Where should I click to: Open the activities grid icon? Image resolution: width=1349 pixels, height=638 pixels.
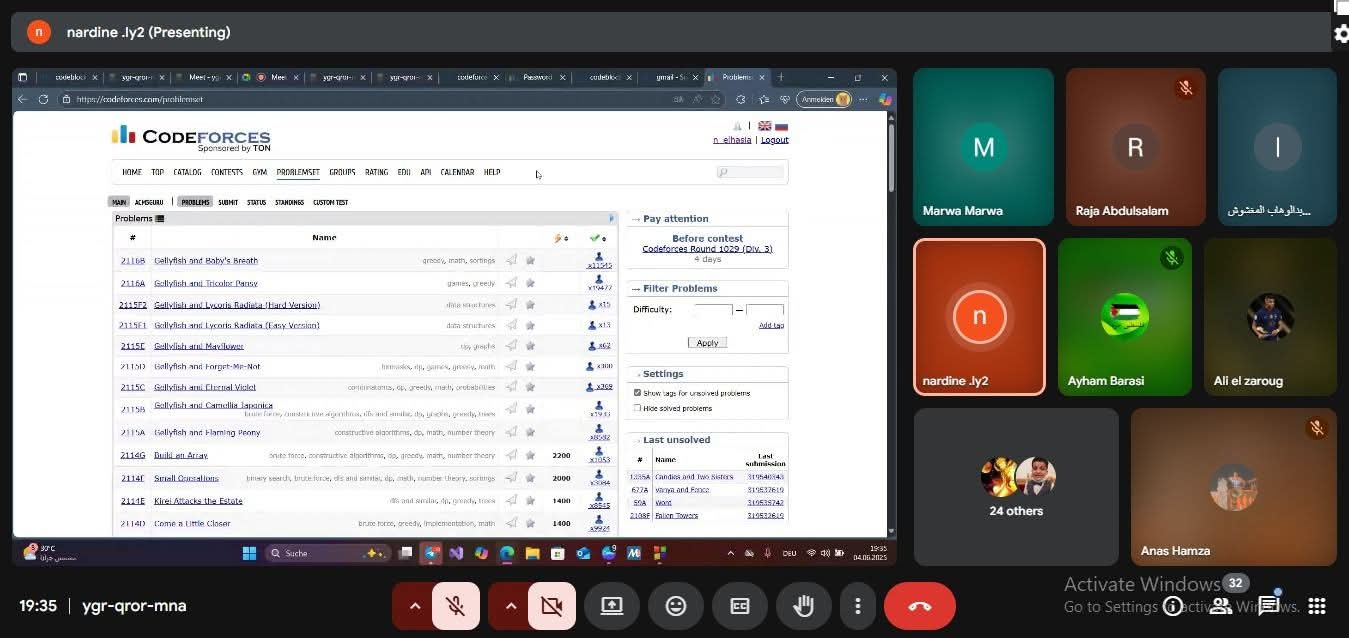pyautogui.click(x=1317, y=606)
